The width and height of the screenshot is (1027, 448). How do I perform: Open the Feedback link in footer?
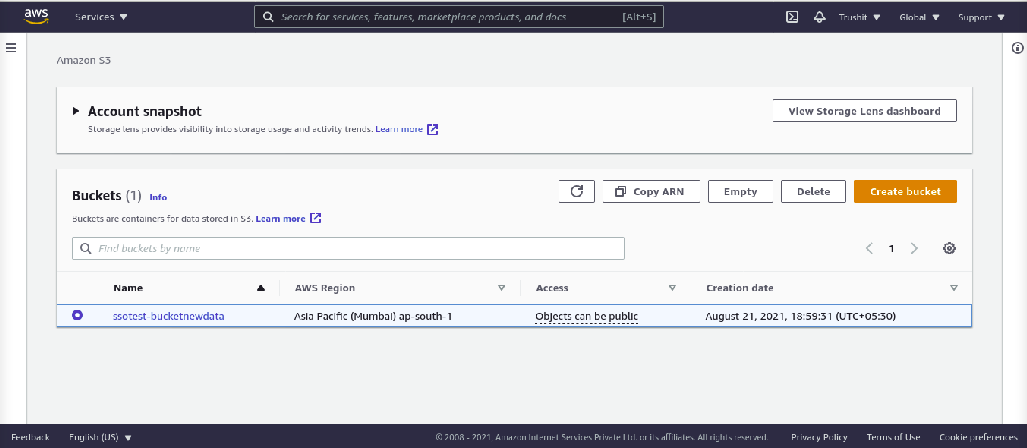pyautogui.click(x=30, y=437)
